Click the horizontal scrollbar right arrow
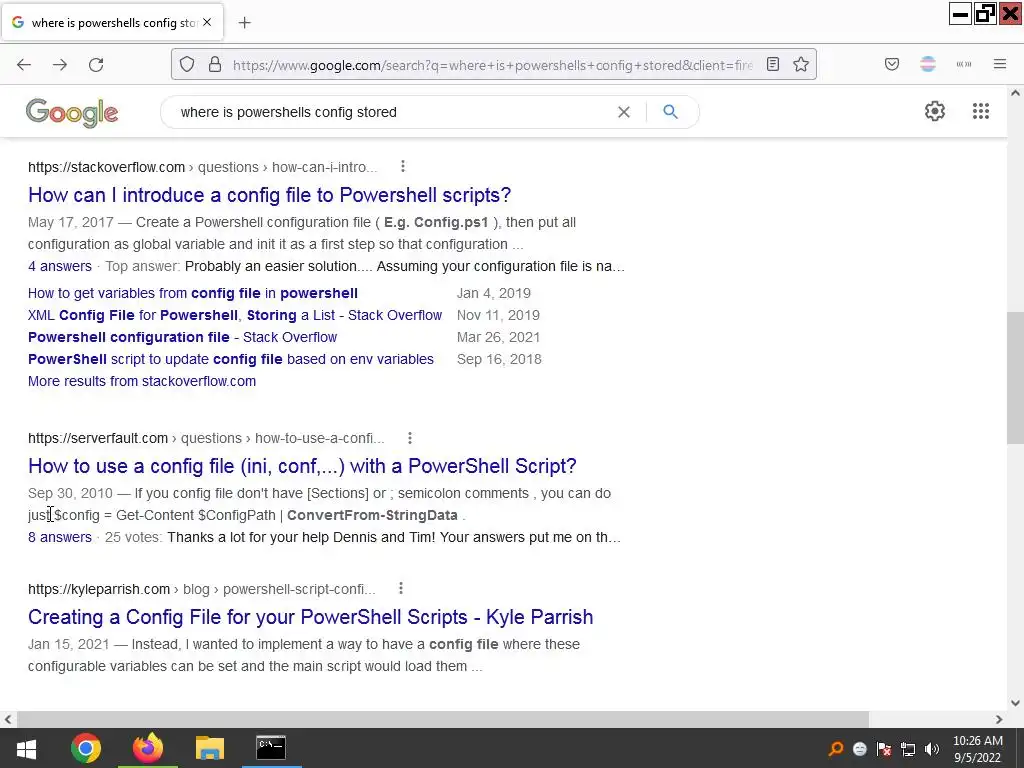The height and width of the screenshot is (768, 1024). click(x=999, y=719)
